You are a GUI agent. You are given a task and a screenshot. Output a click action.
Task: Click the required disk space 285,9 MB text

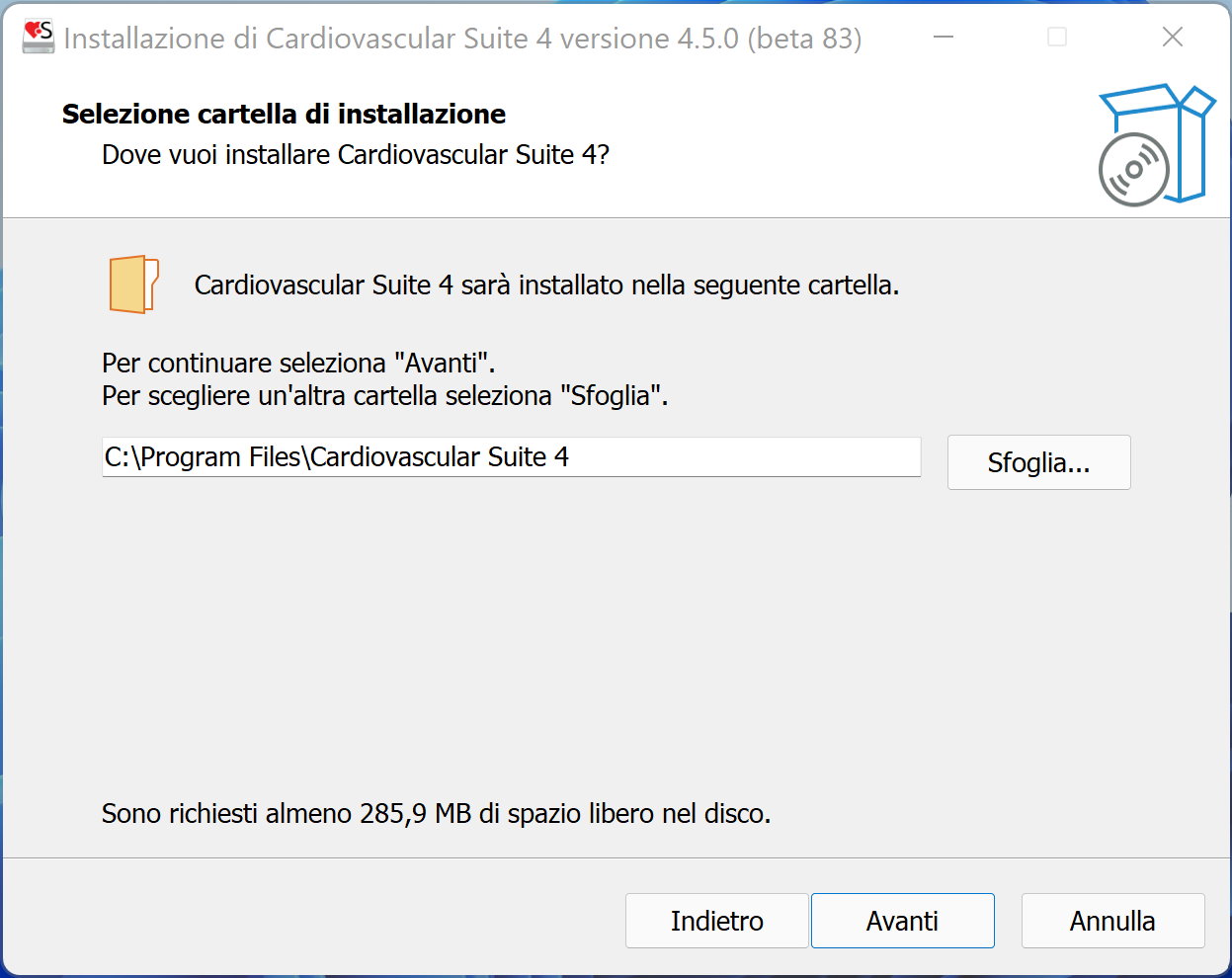pos(436,814)
